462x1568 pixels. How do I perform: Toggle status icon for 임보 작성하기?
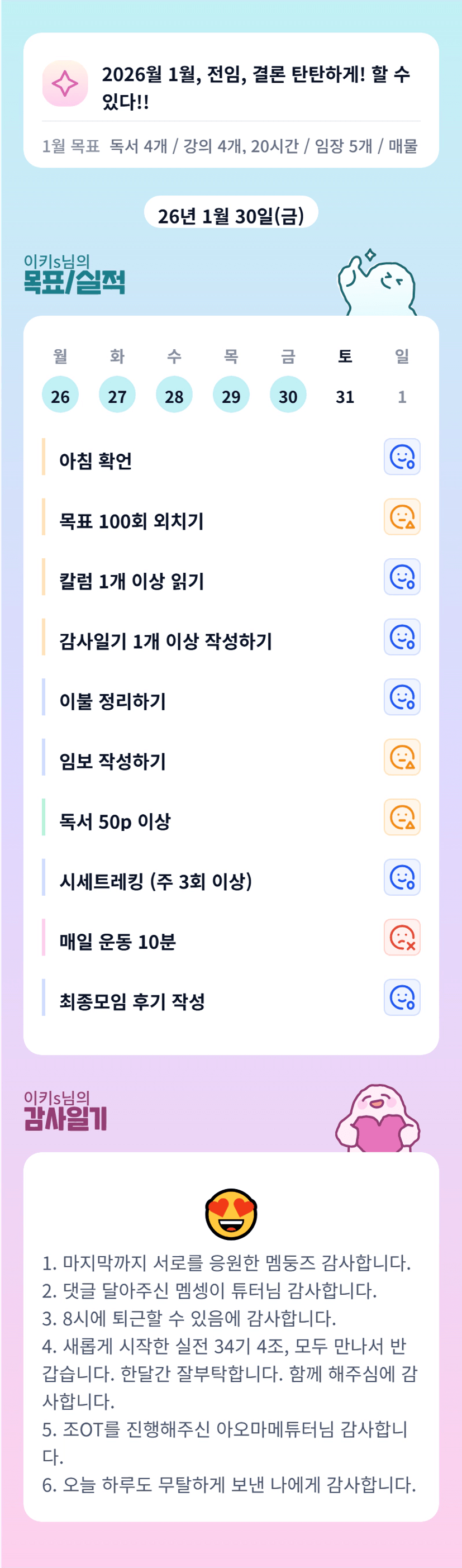402,757
